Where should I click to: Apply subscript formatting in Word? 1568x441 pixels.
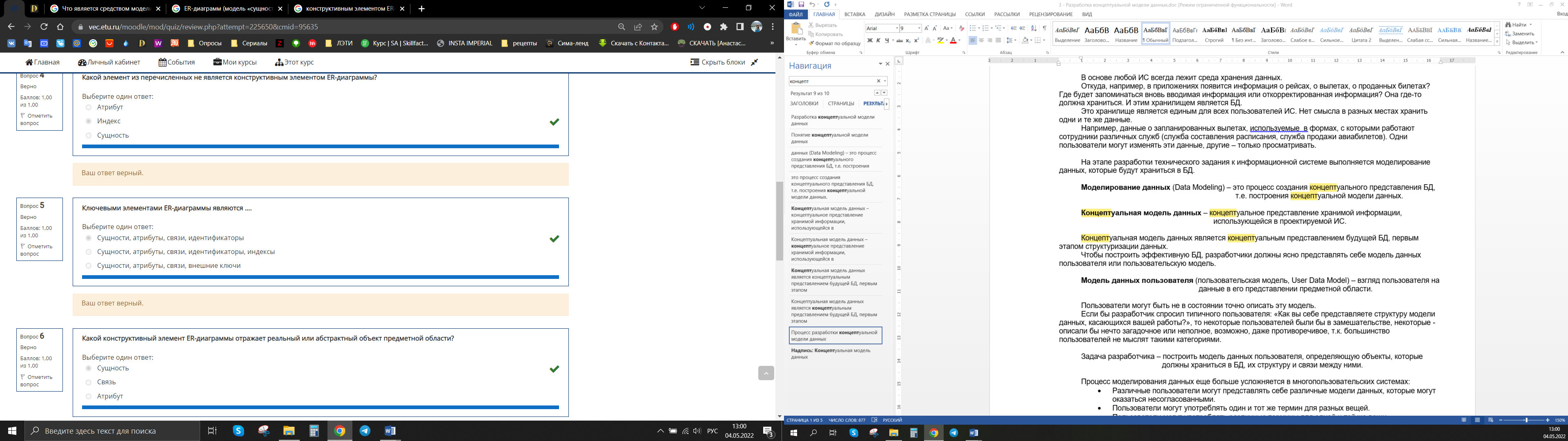pos(908,40)
